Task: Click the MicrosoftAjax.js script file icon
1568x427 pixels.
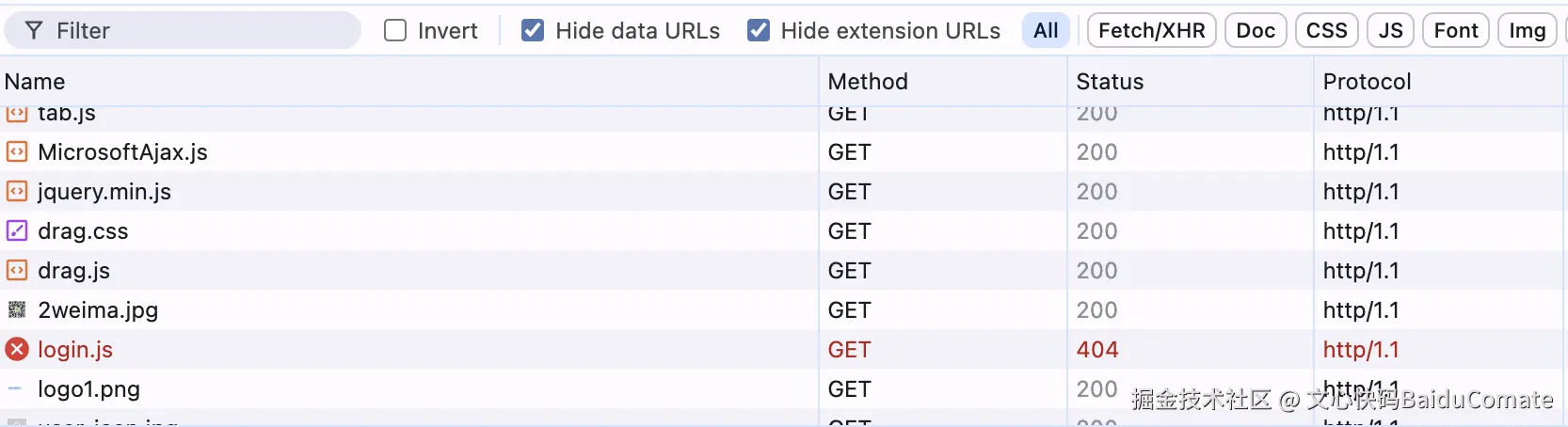Action: click(x=17, y=151)
